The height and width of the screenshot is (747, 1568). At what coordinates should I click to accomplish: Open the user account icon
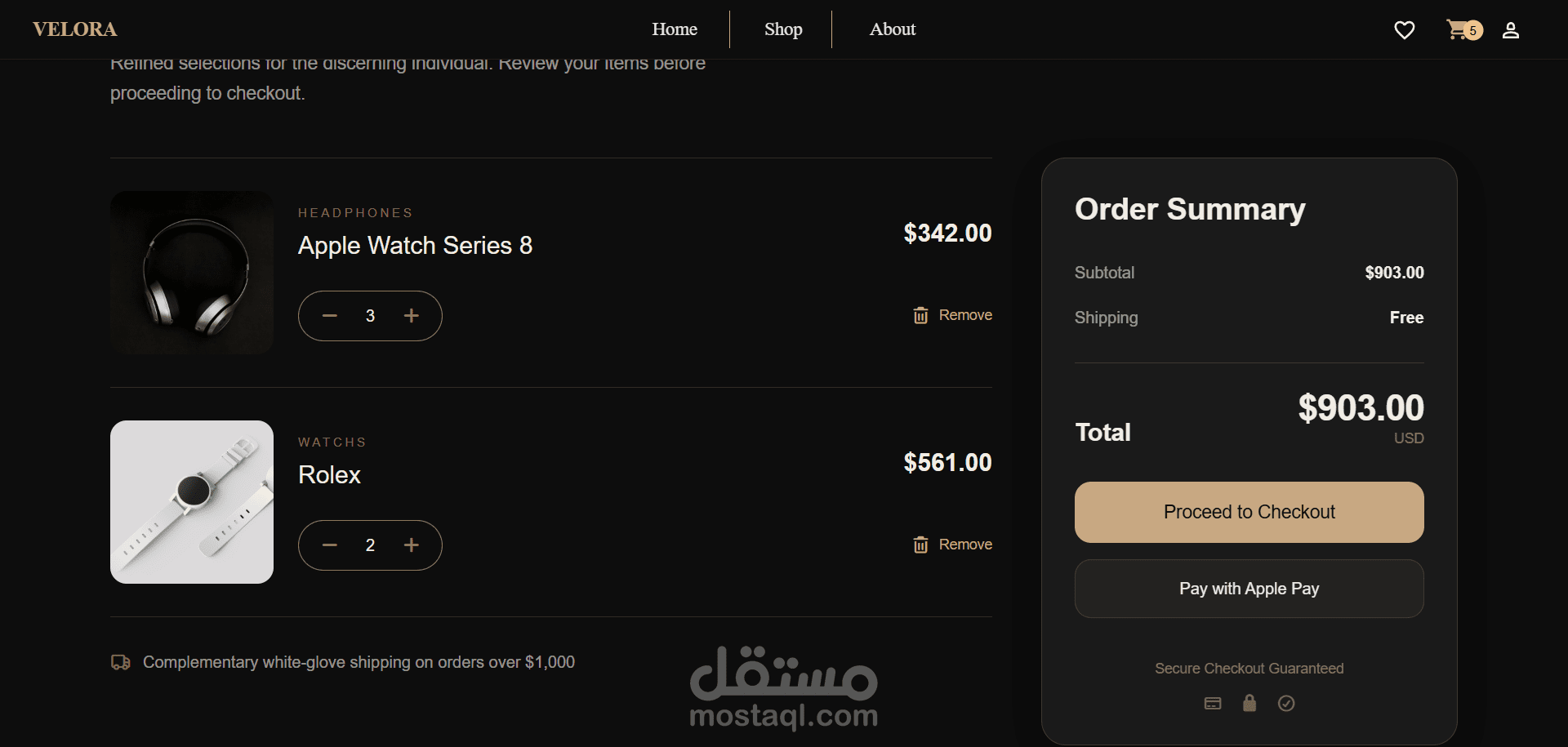click(1511, 30)
